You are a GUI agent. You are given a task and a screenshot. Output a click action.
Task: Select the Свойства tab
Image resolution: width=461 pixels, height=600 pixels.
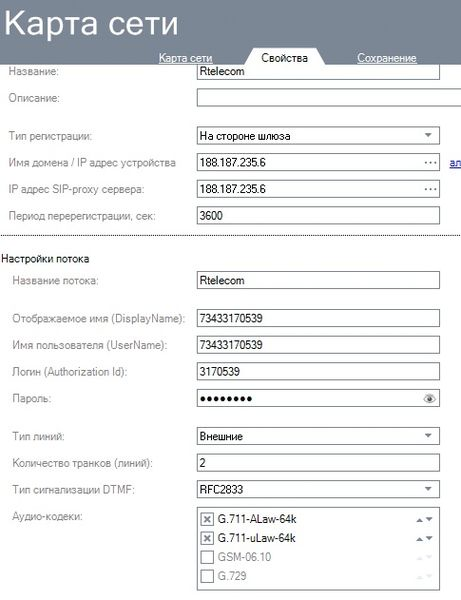284,58
